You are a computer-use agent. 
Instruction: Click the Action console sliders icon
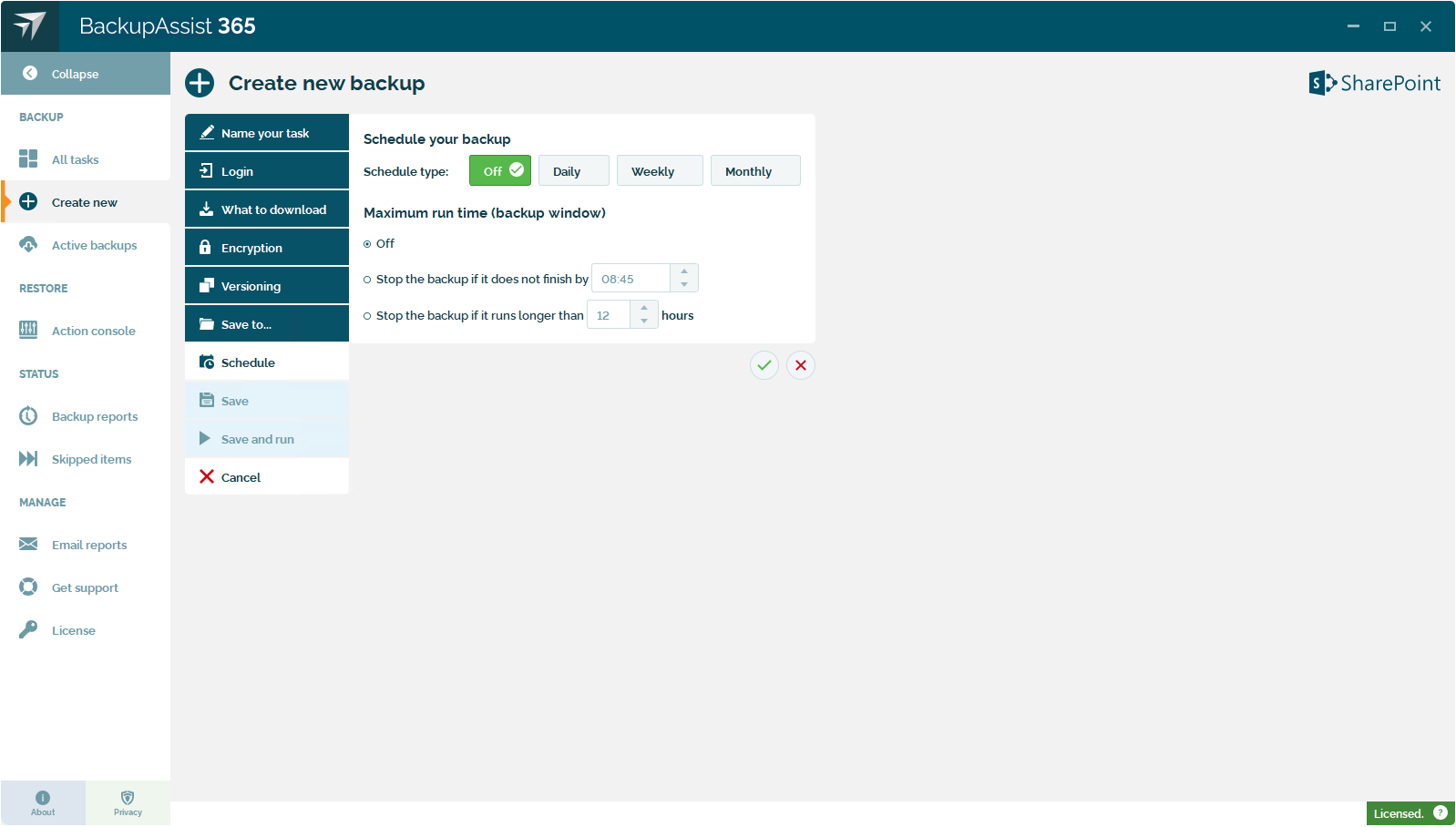pyautogui.click(x=28, y=330)
